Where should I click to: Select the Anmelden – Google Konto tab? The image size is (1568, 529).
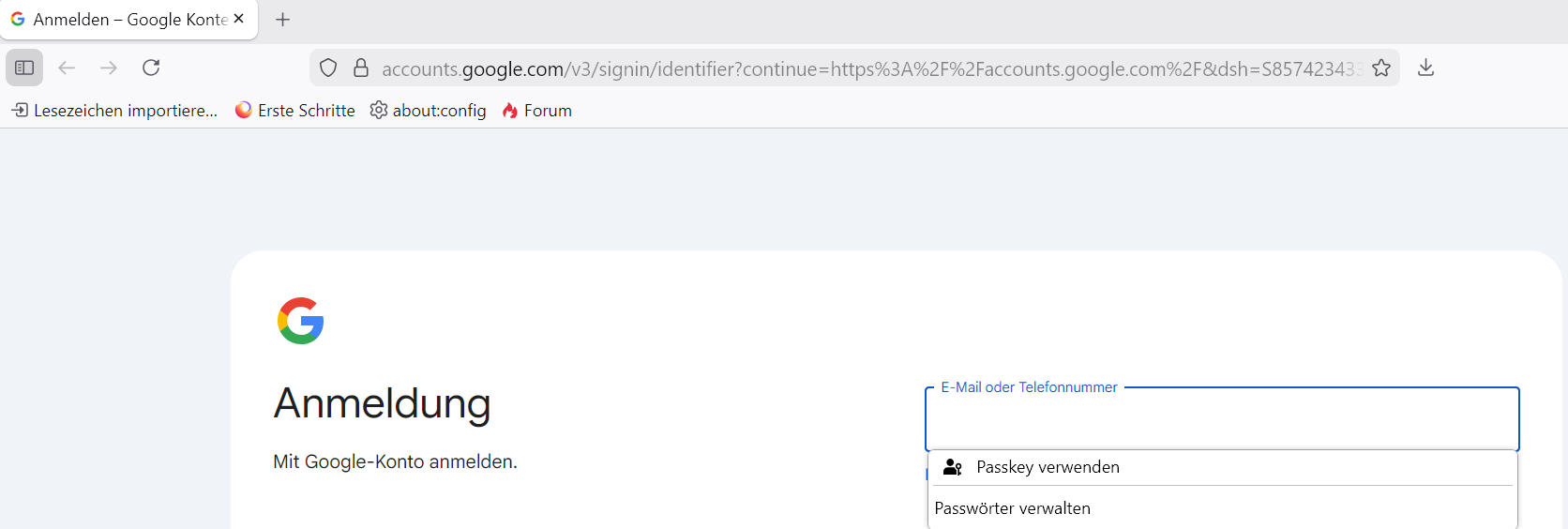click(x=122, y=20)
